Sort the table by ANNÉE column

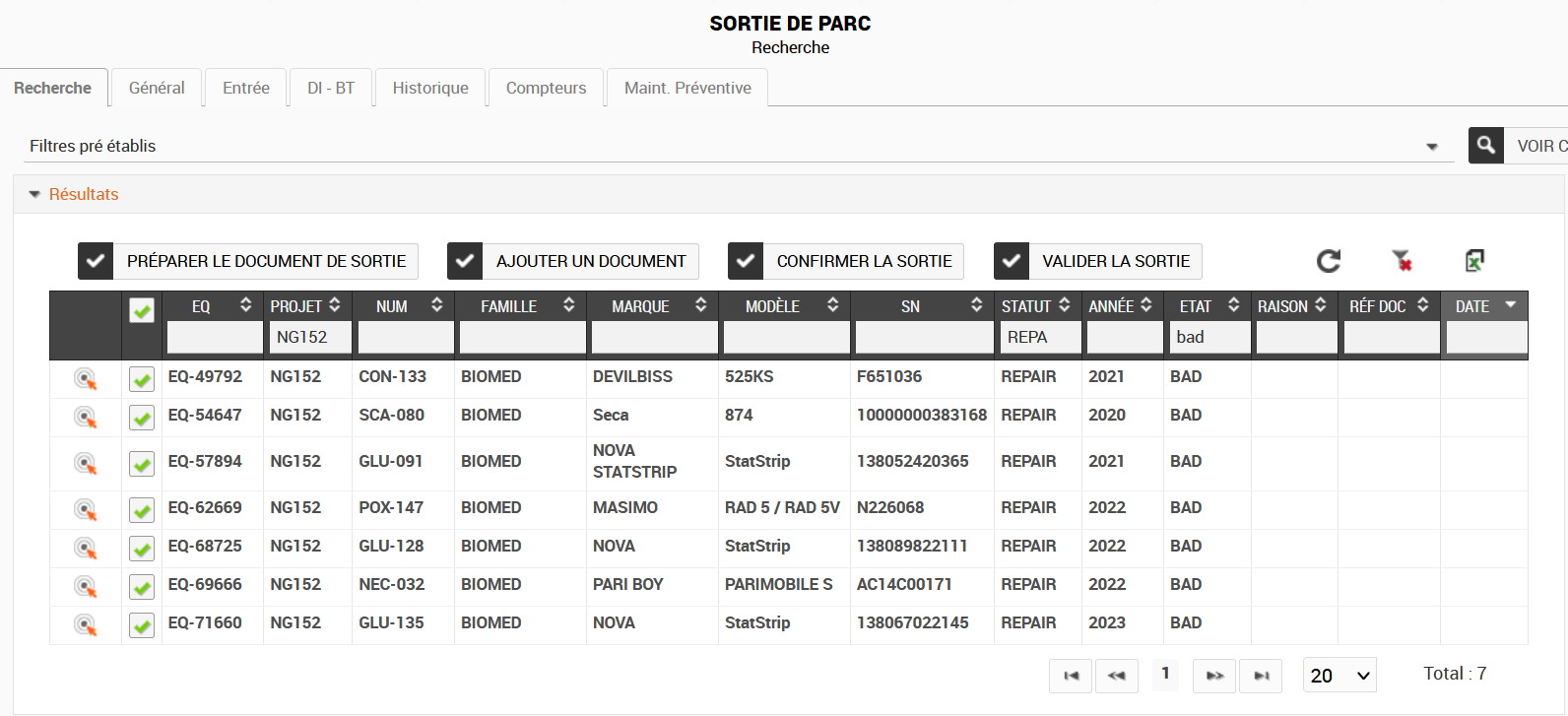[1146, 306]
